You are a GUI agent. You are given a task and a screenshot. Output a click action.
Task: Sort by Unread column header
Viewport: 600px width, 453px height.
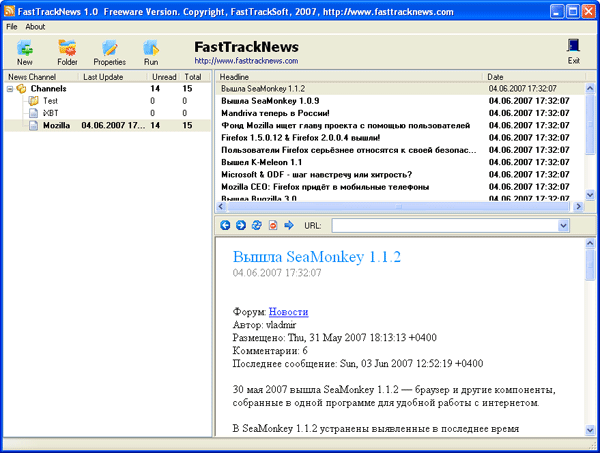coord(164,77)
